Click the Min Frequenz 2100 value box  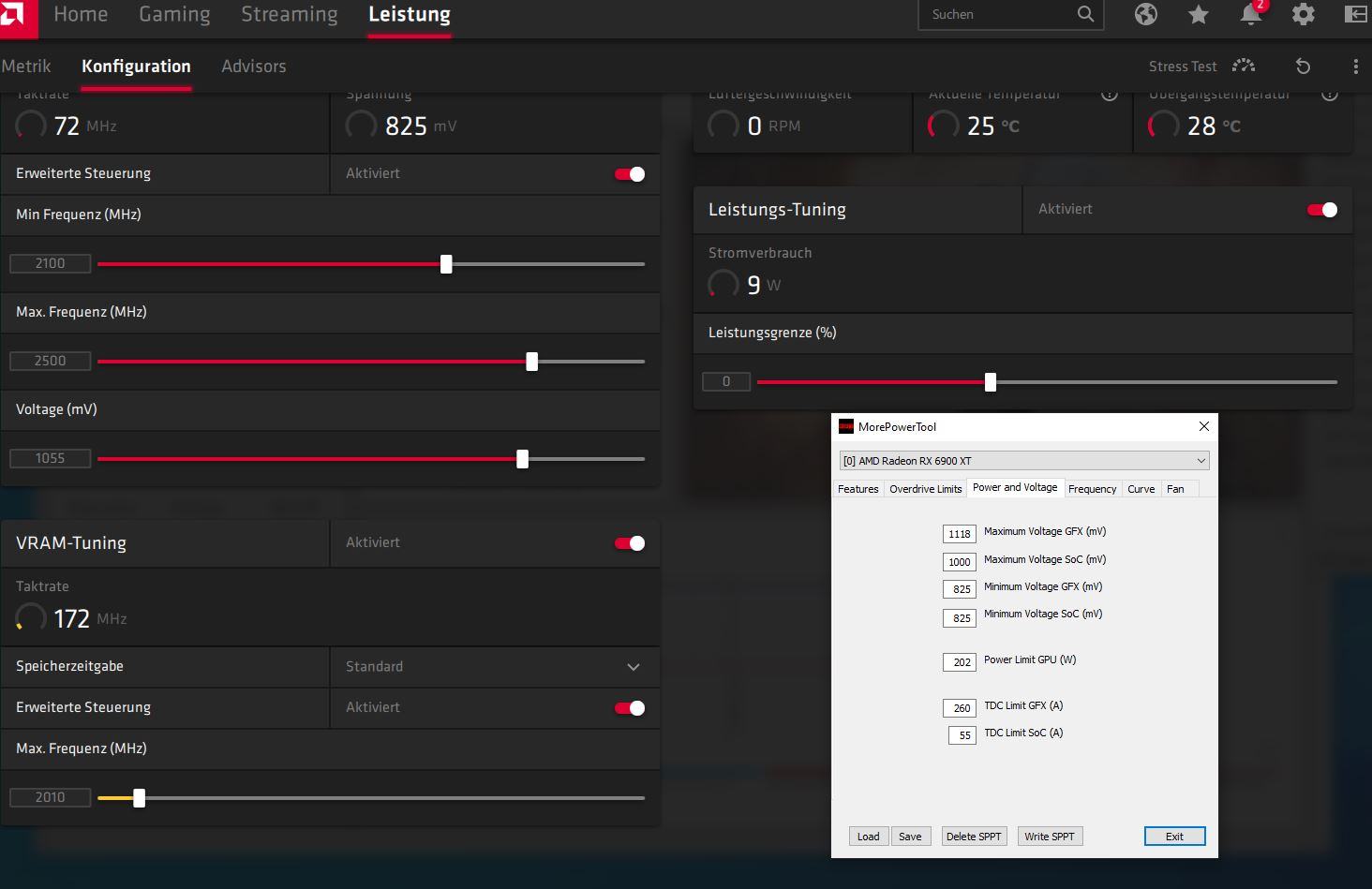[x=51, y=264]
